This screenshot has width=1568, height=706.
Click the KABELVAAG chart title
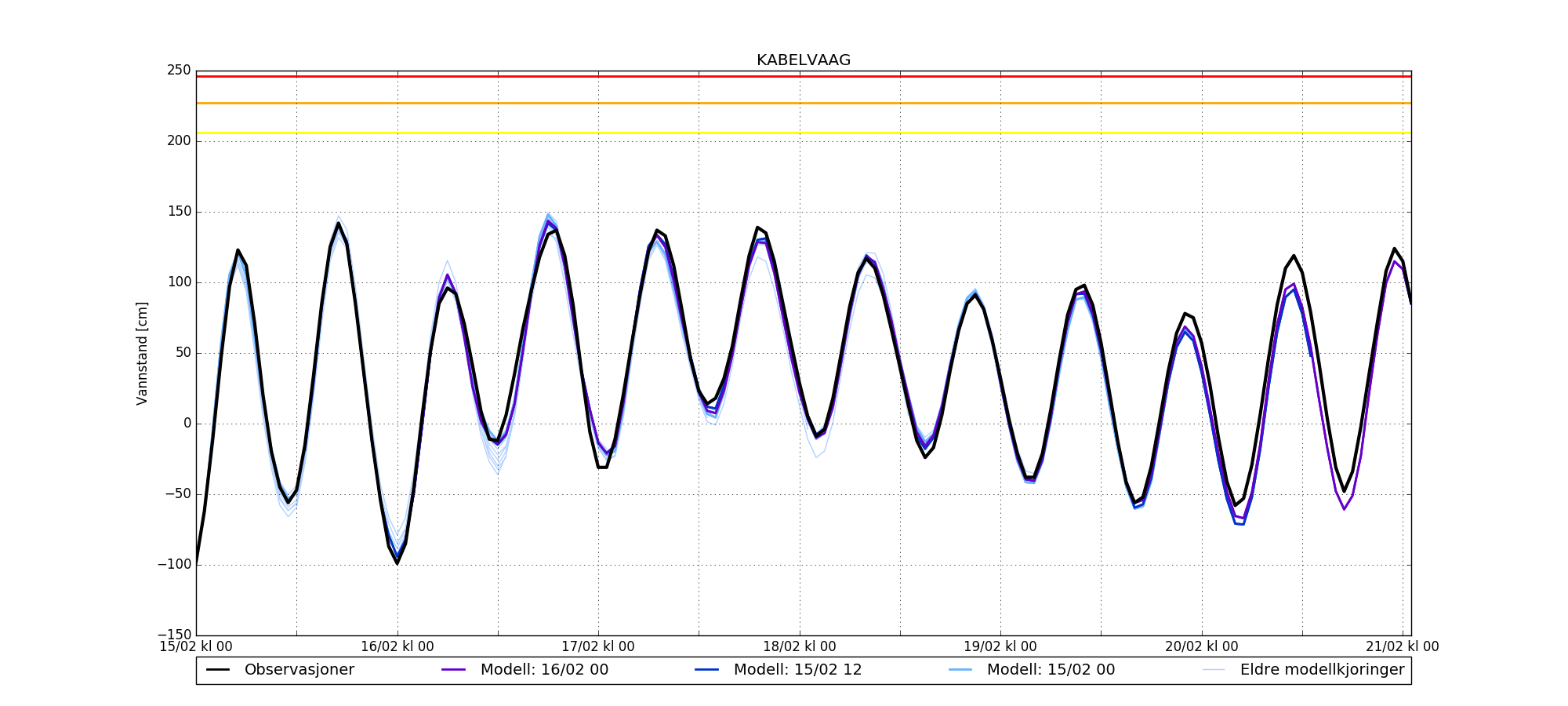(x=803, y=60)
